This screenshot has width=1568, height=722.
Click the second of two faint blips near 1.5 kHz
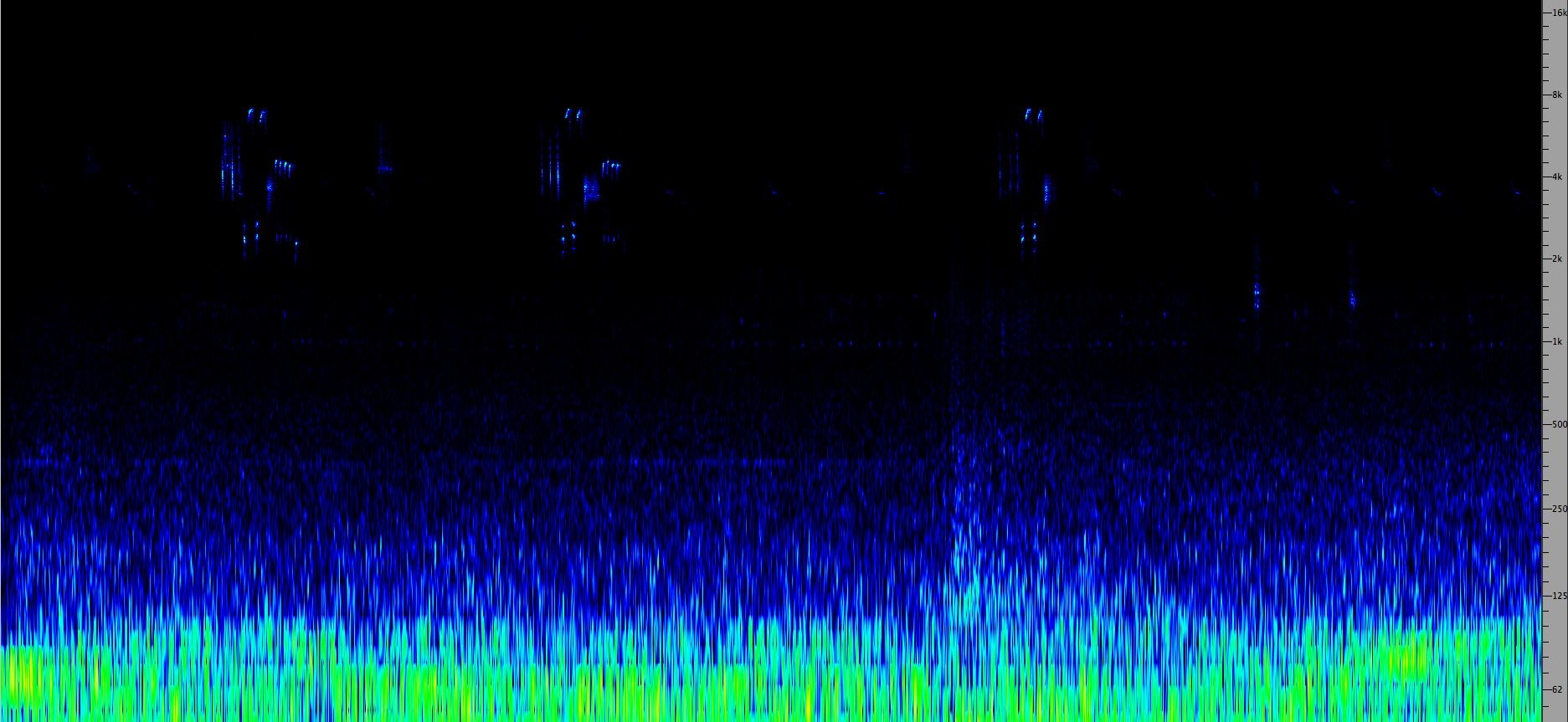1352,298
